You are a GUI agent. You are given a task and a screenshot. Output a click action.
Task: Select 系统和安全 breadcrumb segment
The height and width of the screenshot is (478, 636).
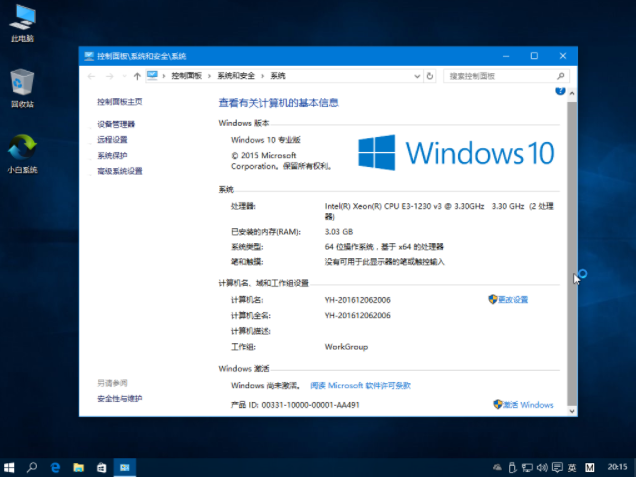coord(236,76)
